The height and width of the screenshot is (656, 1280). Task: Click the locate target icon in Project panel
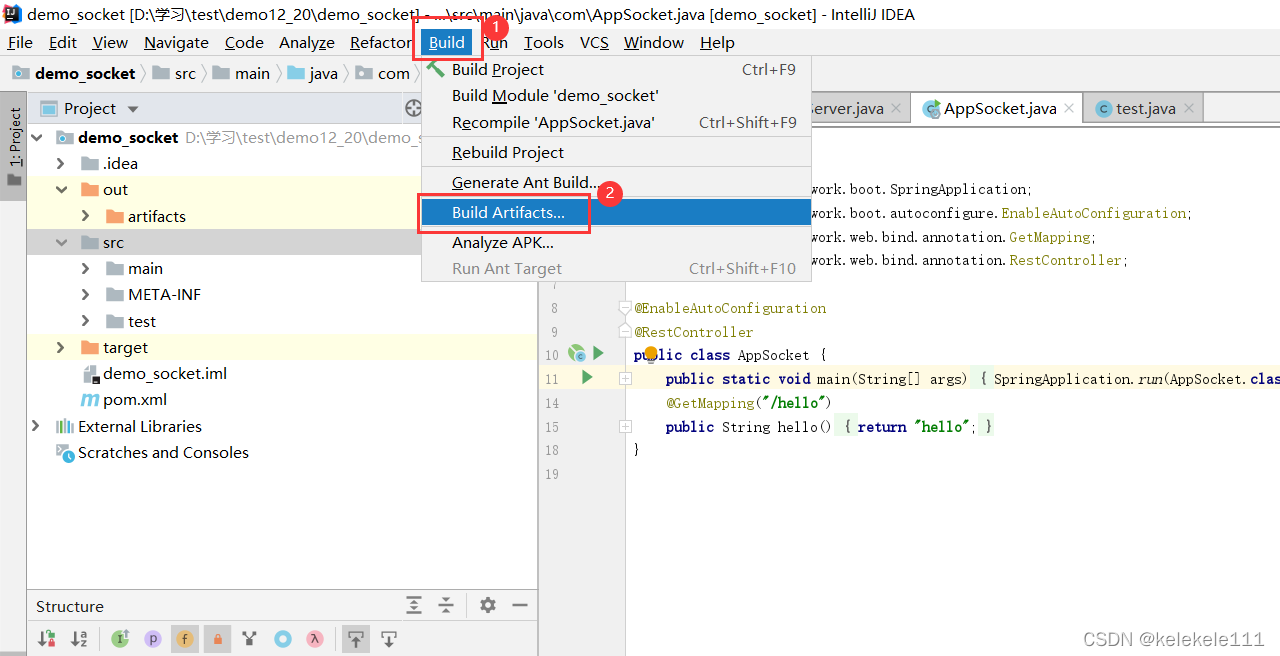(x=413, y=108)
